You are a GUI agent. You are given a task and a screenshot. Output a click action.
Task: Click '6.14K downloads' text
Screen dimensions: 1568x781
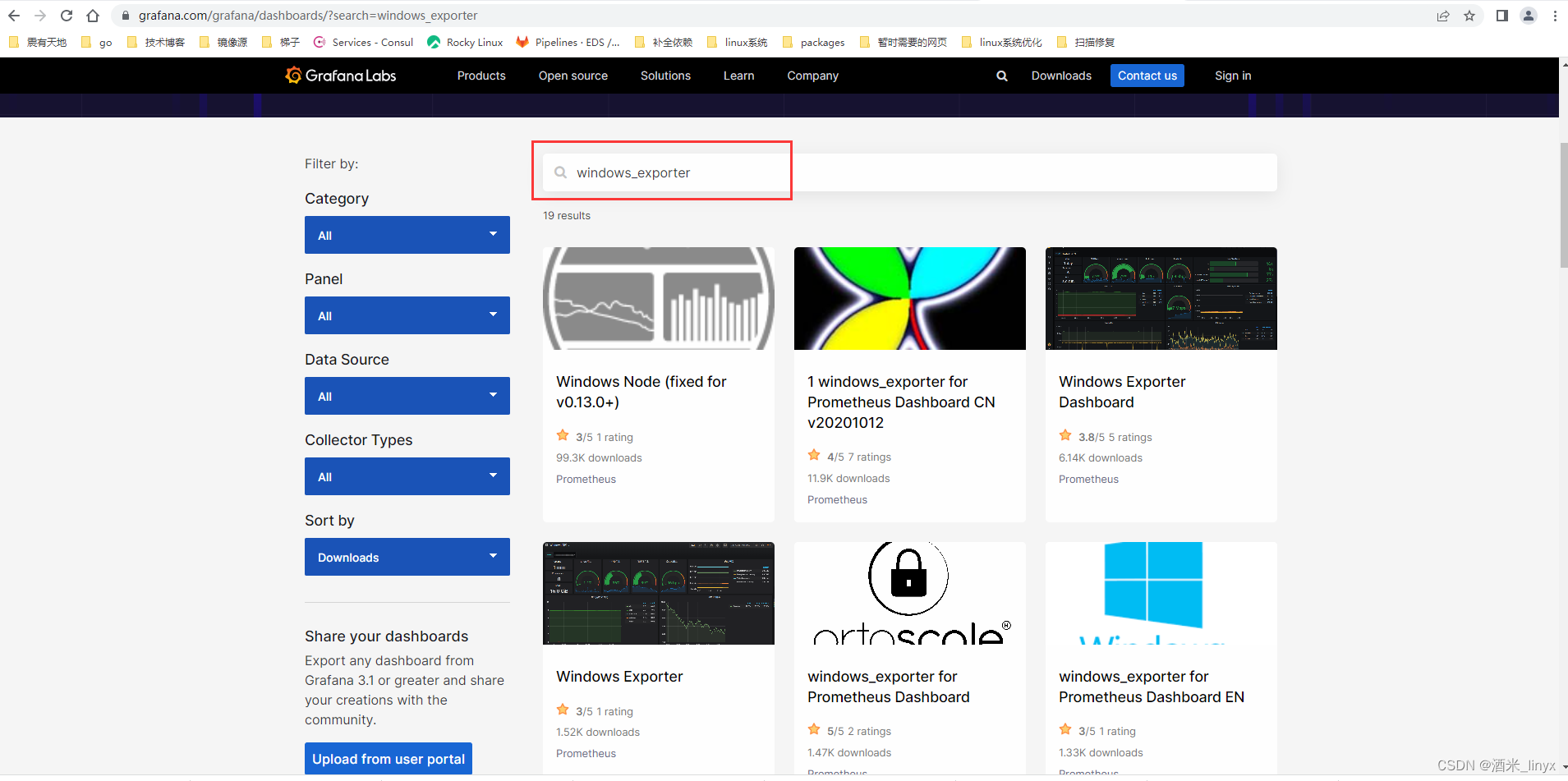point(1101,457)
